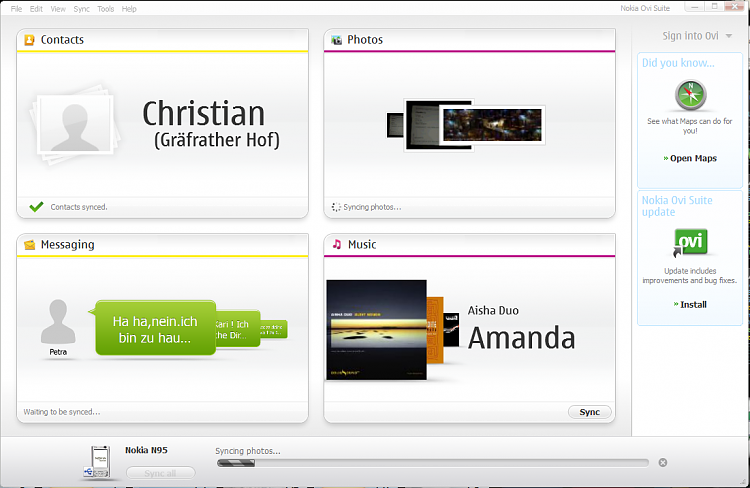The width and height of the screenshot is (750, 488).
Task: Click the 'Nokia N95' device name
Action: tap(146, 450)
